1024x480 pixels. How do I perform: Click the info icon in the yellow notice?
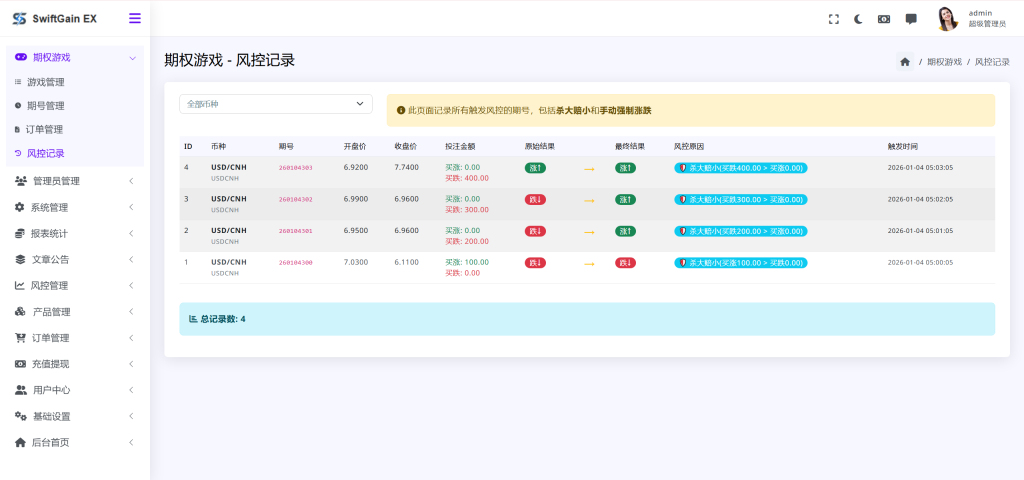click(x=401, y=110)
